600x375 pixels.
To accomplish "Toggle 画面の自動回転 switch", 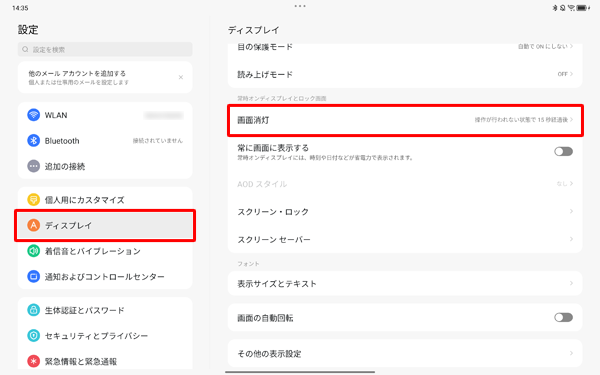I will tap(563, 317).
